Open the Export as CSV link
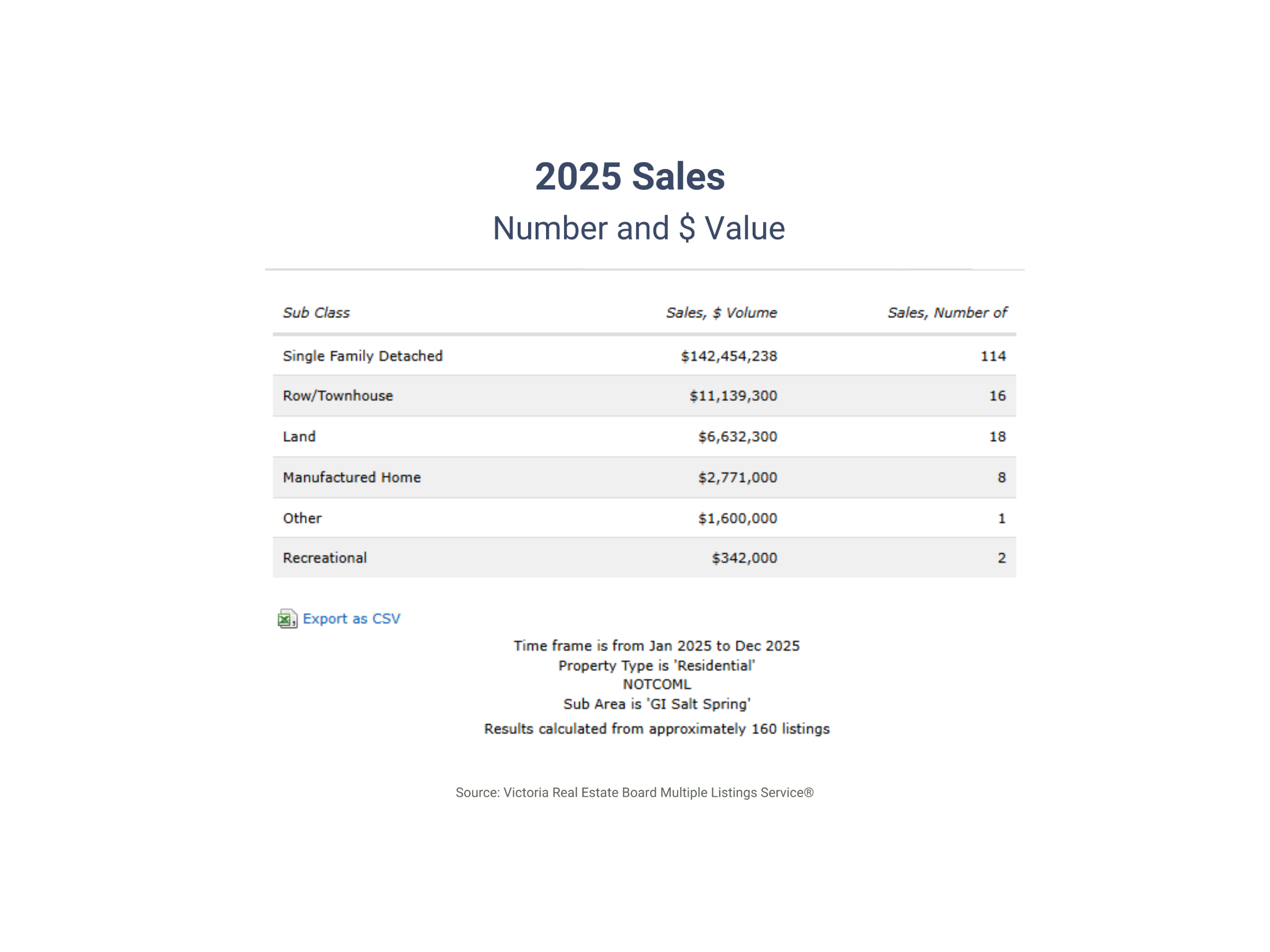The height and width of the screenshot is (952, 1270). pos(351,619)
